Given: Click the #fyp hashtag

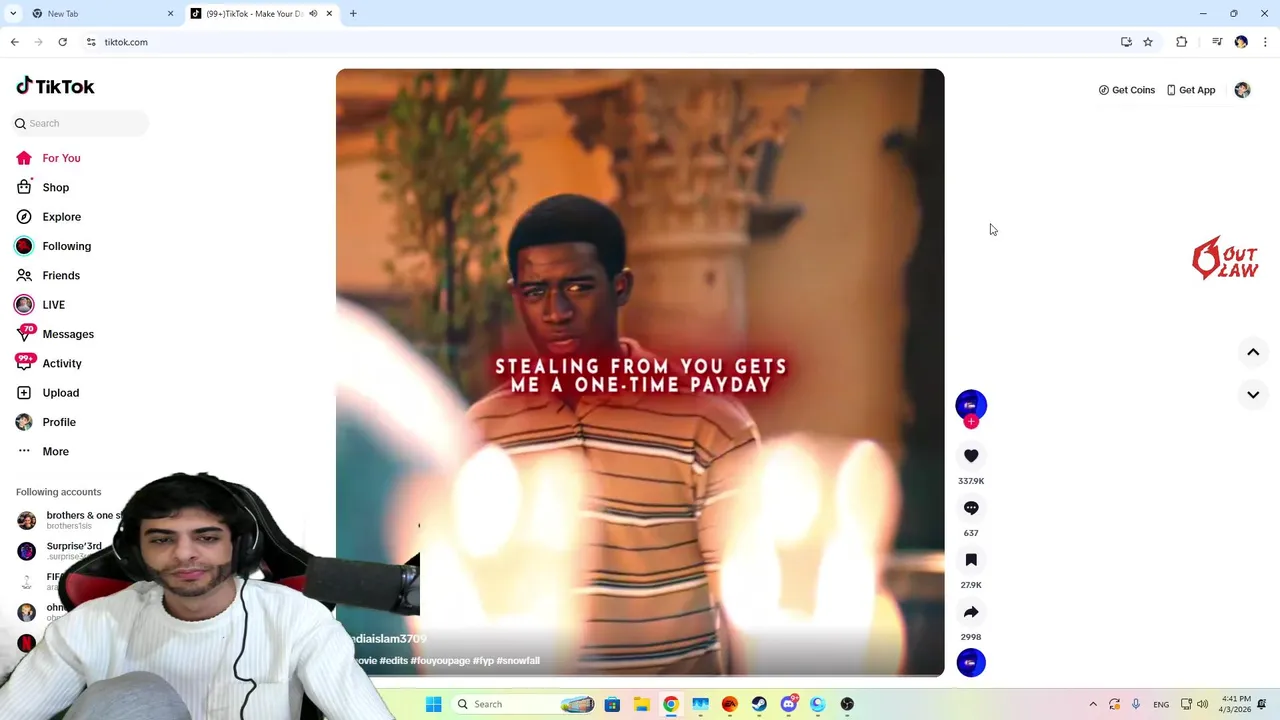Looking at the screenshot, I should click(x=483, y=661).
